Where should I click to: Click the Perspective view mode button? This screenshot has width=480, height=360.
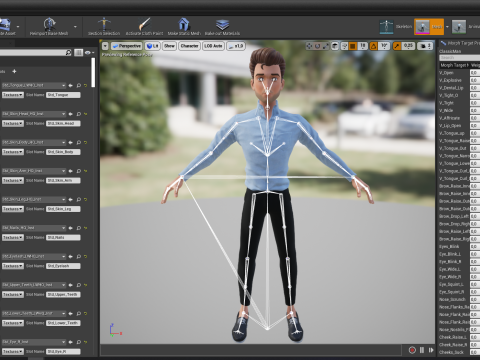(x=127, y=46)
